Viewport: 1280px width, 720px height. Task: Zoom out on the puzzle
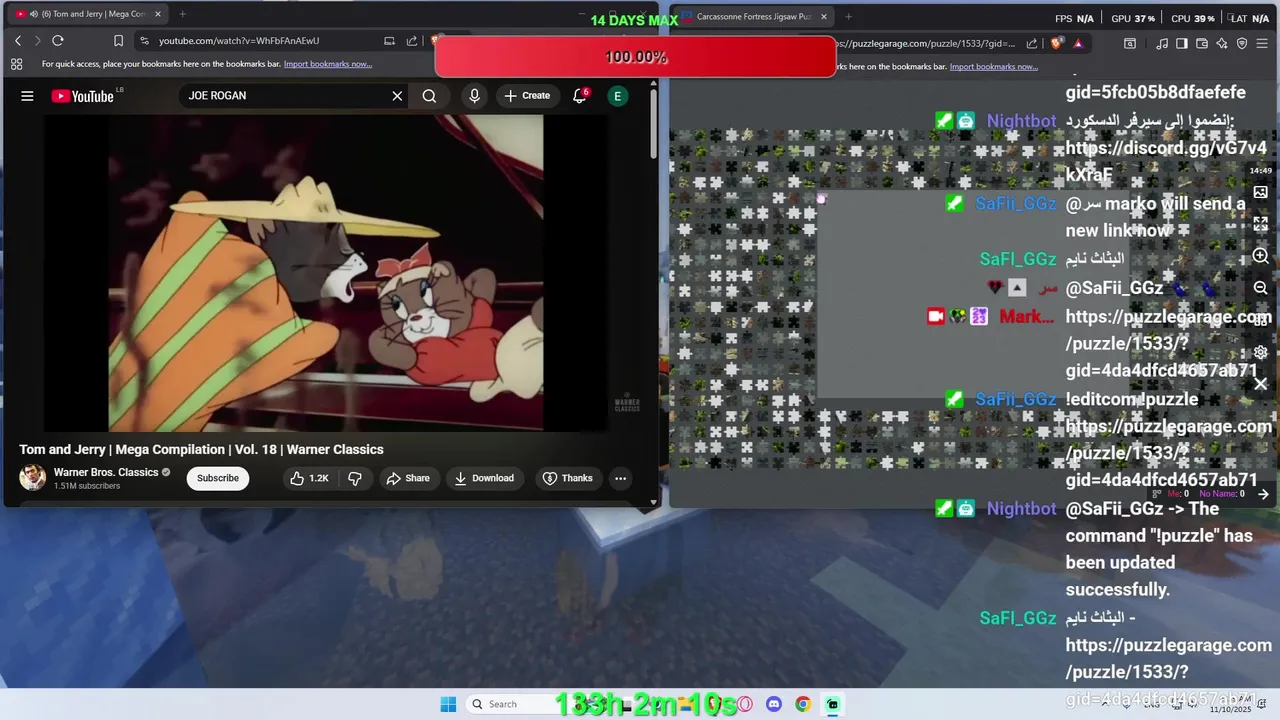(x=1261, y=288)
